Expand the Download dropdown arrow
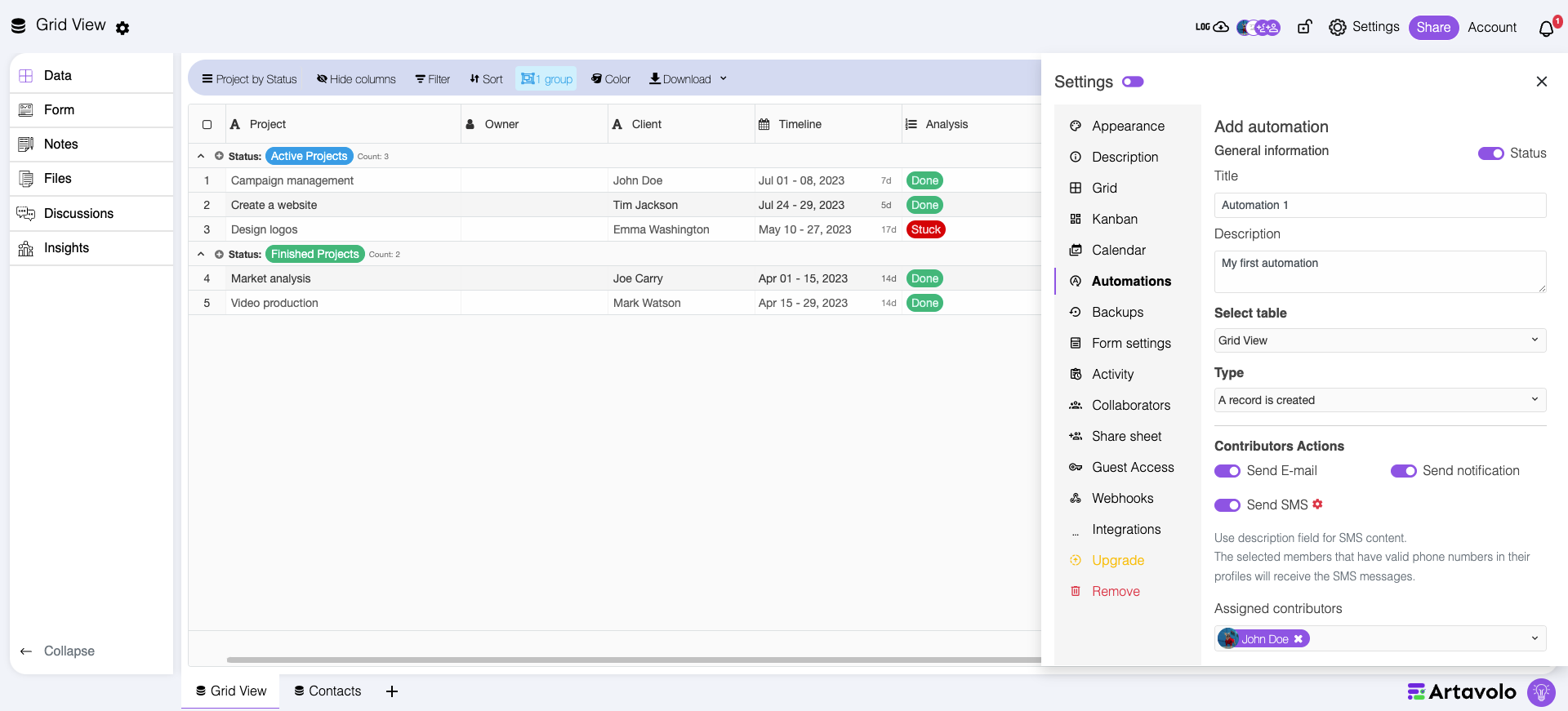 (724, 79)
